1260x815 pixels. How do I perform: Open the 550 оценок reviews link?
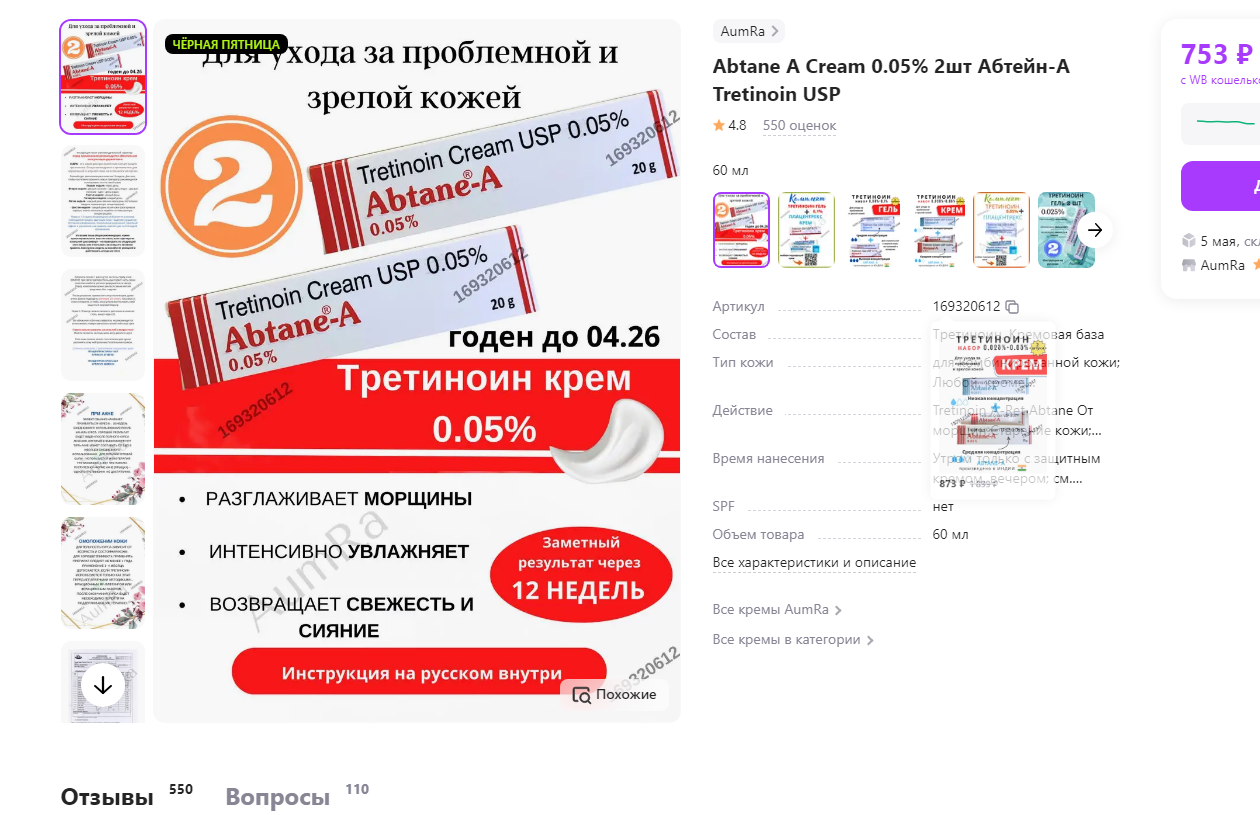pyautogui.click(x=799, y=126)
